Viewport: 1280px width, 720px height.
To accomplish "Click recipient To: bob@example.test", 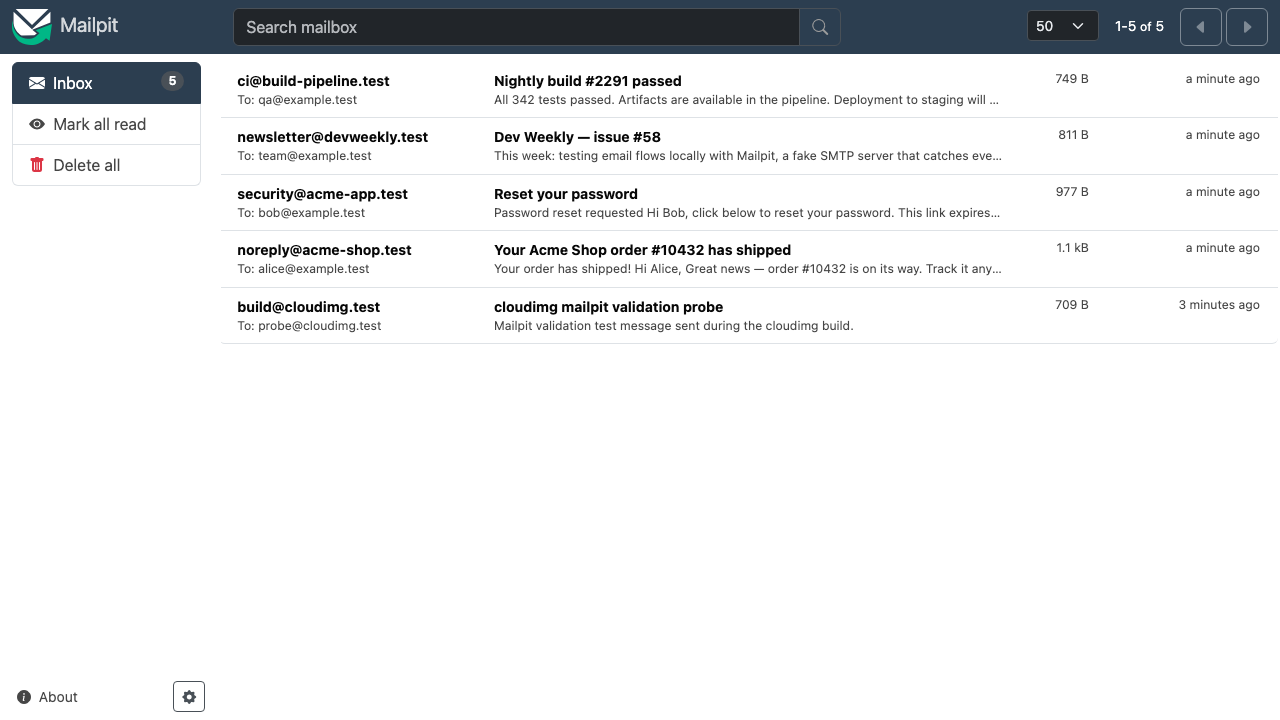I will coord(301,213).
